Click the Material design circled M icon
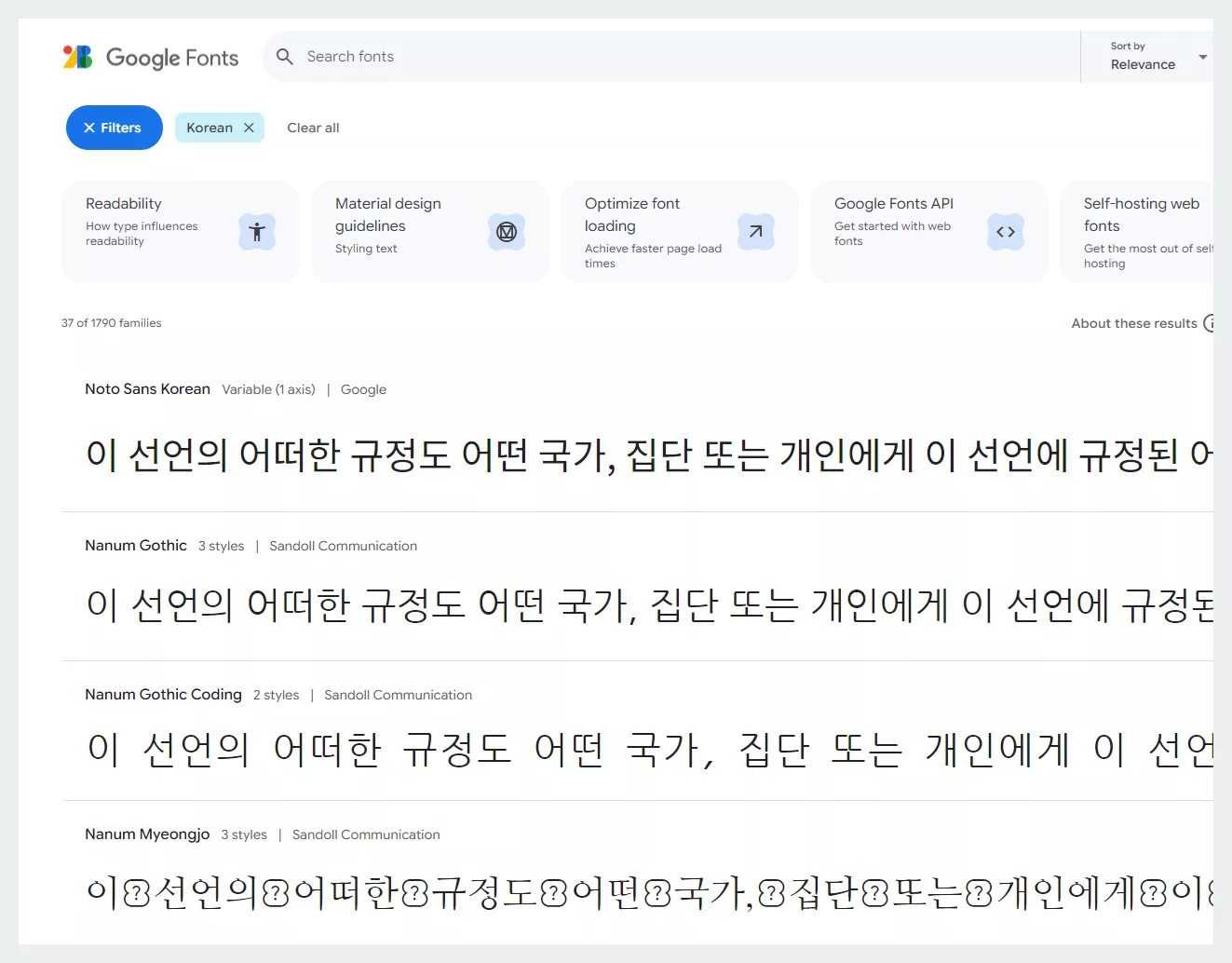Image resolution: width=1232 pixels, height=963 pixels. pos(507,232)
